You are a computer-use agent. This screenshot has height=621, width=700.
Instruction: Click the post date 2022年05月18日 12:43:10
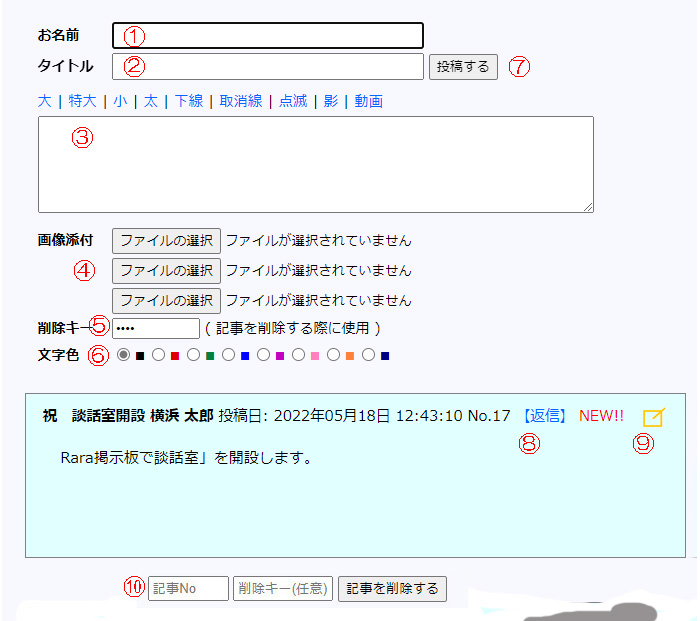tap(368, 416)
